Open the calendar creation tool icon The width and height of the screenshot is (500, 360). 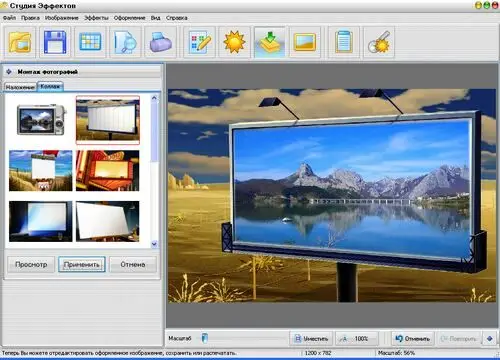coord(90,42)
